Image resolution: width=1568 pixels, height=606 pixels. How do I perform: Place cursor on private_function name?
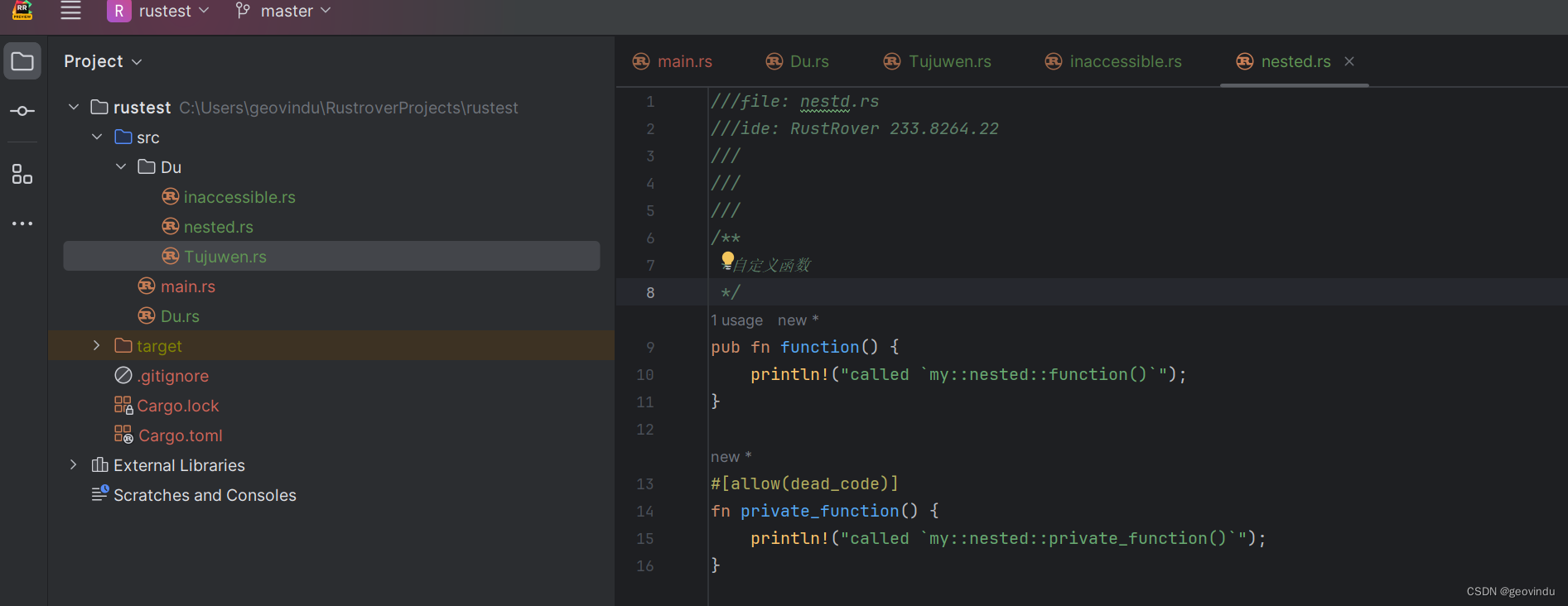pos(820,512)
